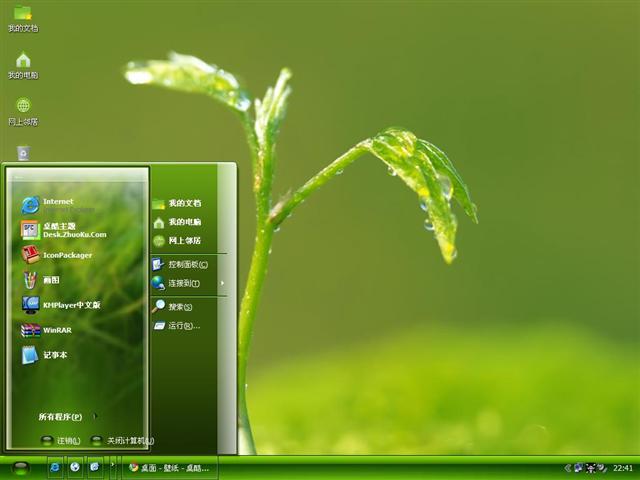Click skull tray icon
Screen dimensions: 640x480
coord(590,468)
